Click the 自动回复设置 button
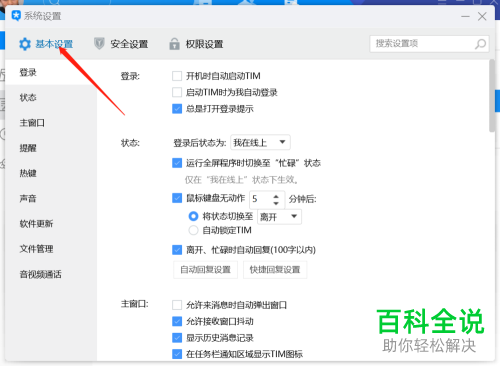 (206, 270)
